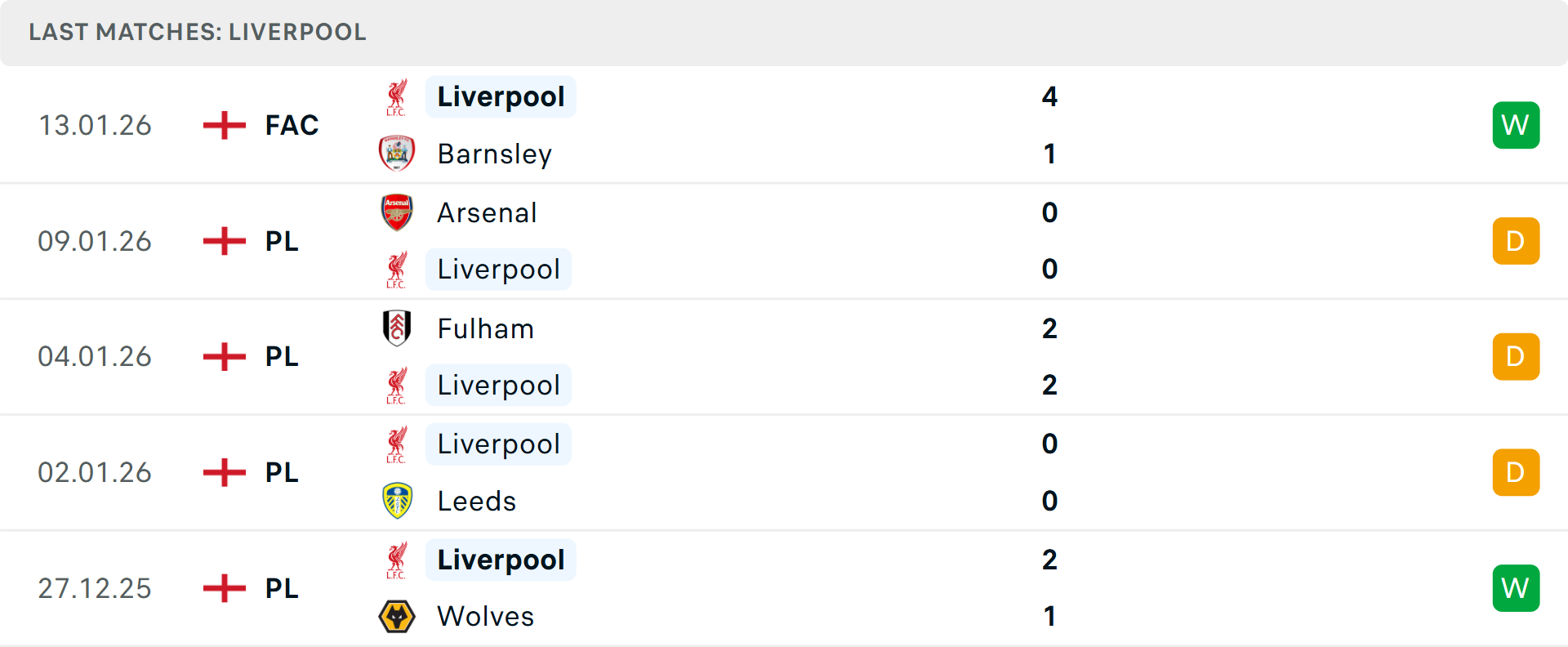1568x647 pixels.
Task: Click Liverpool's score of 4 against Barnsley
Action: click(1049, 97)
